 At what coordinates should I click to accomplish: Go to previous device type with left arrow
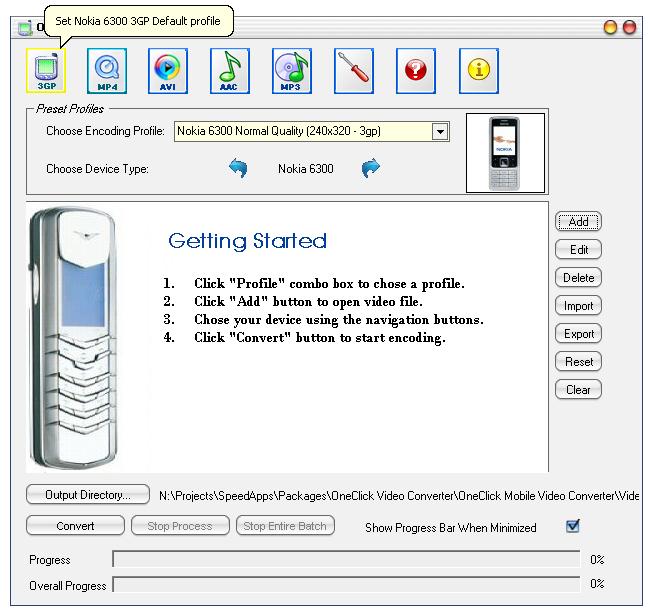[x=238, y=168]
